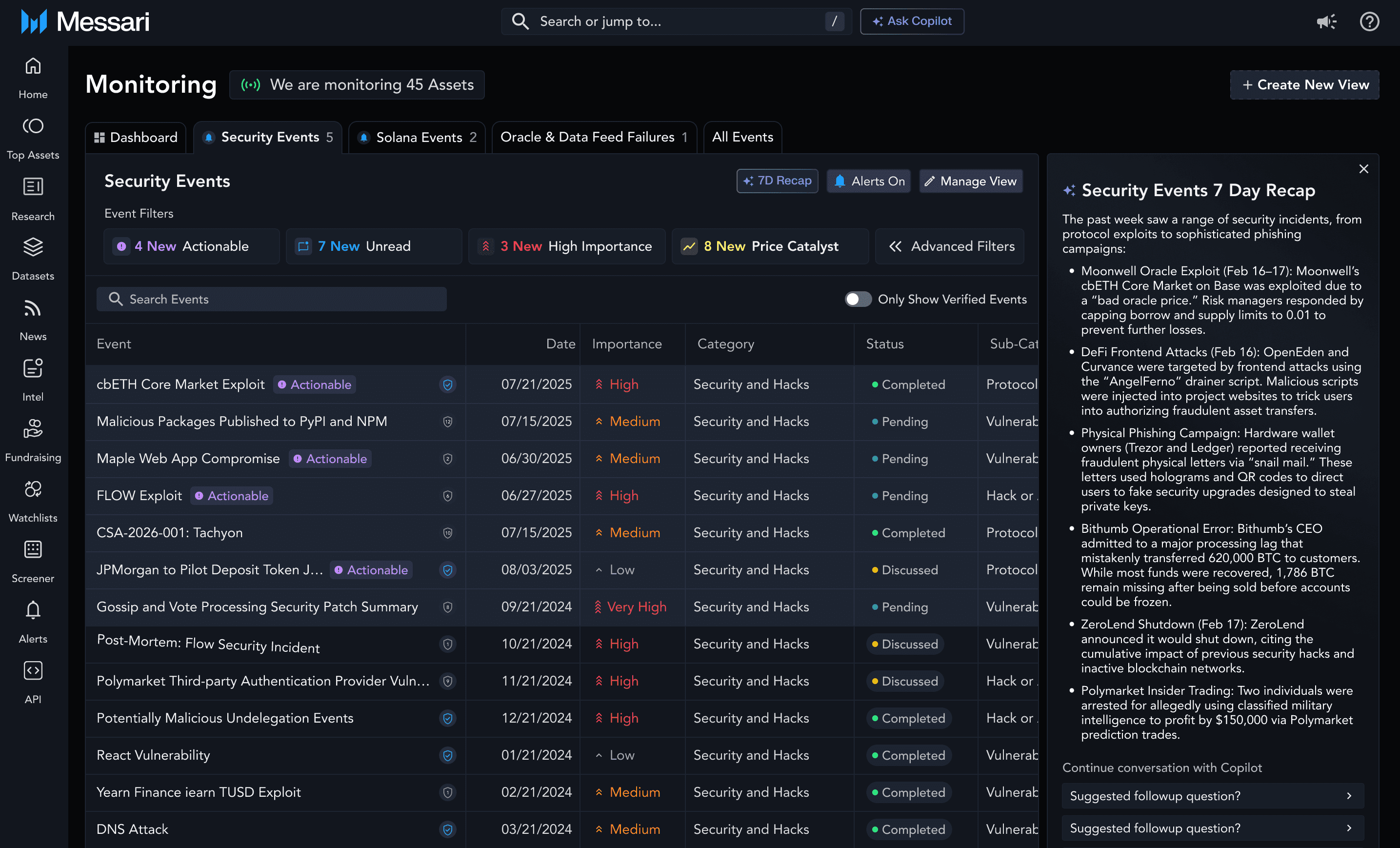Toggle the Alerts On button
This screenshot has width=1400, height=848.
pos(869,182)
